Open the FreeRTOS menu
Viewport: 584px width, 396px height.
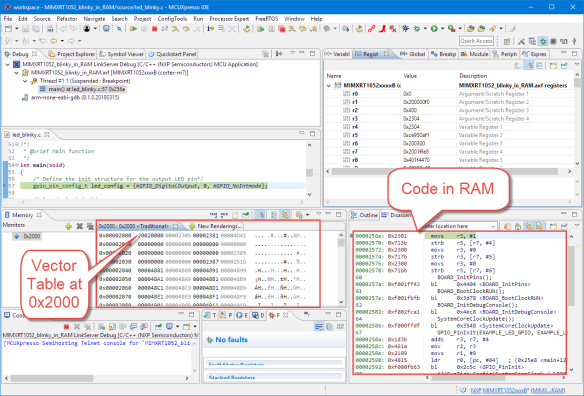click(267, 19)
